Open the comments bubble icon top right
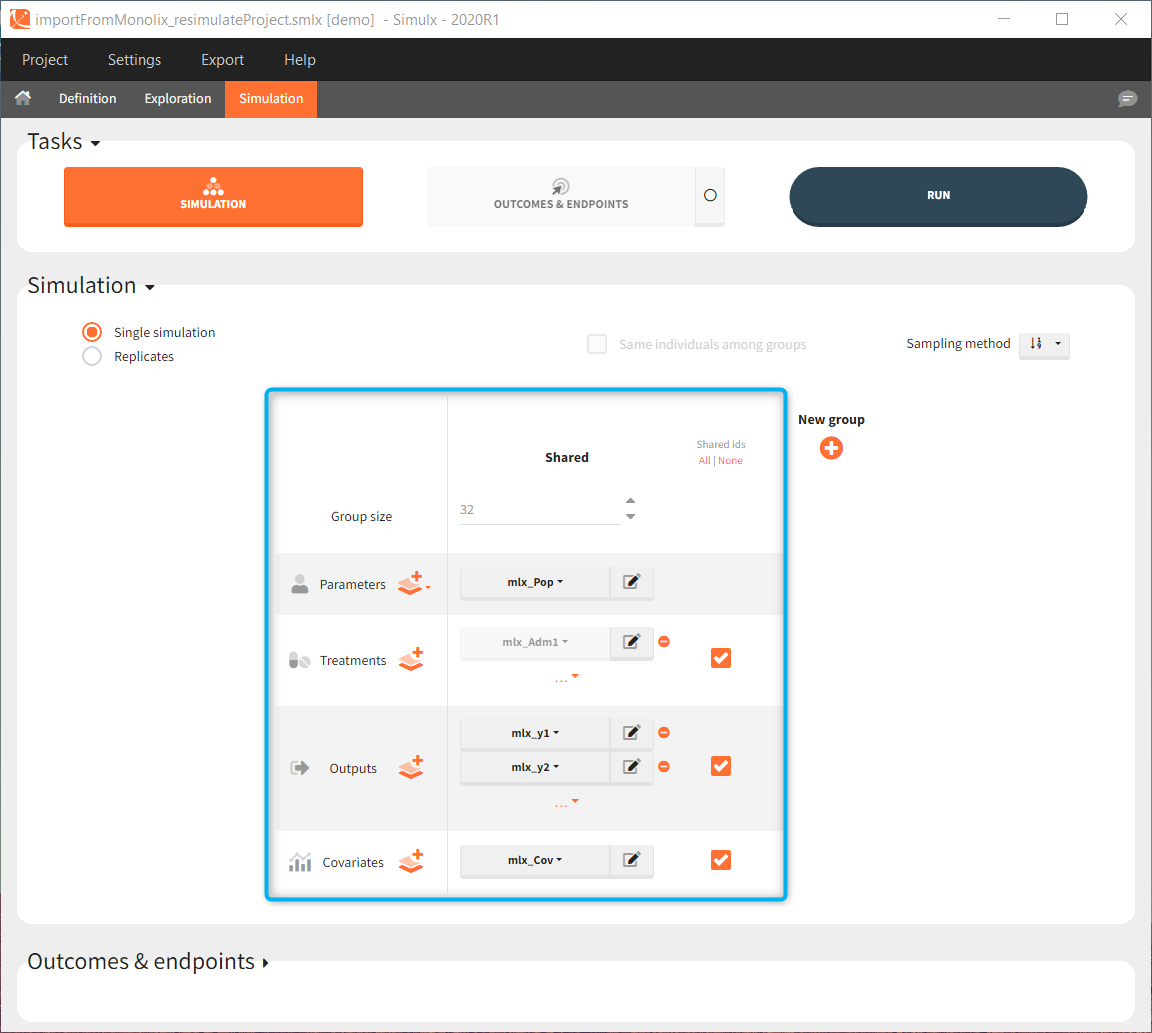The width and height of the screenshot is (1152, 1033). 1127,99
